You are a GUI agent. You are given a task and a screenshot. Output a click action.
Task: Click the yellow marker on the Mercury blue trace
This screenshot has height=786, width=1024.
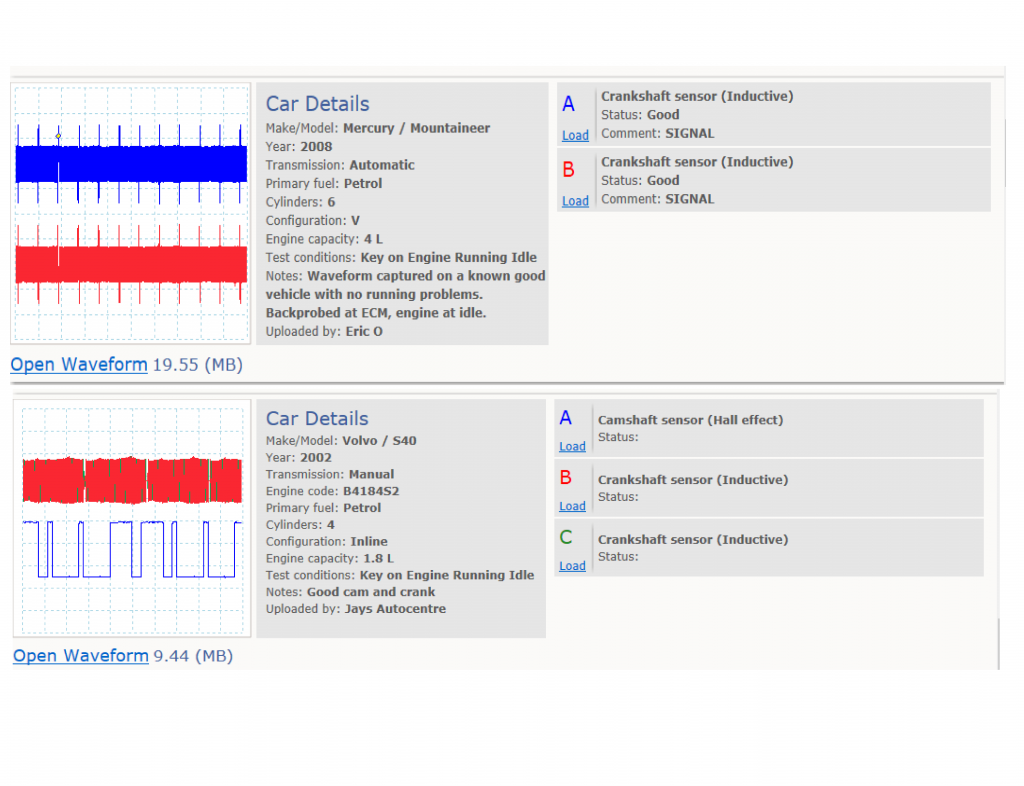(x=58, y=135)
